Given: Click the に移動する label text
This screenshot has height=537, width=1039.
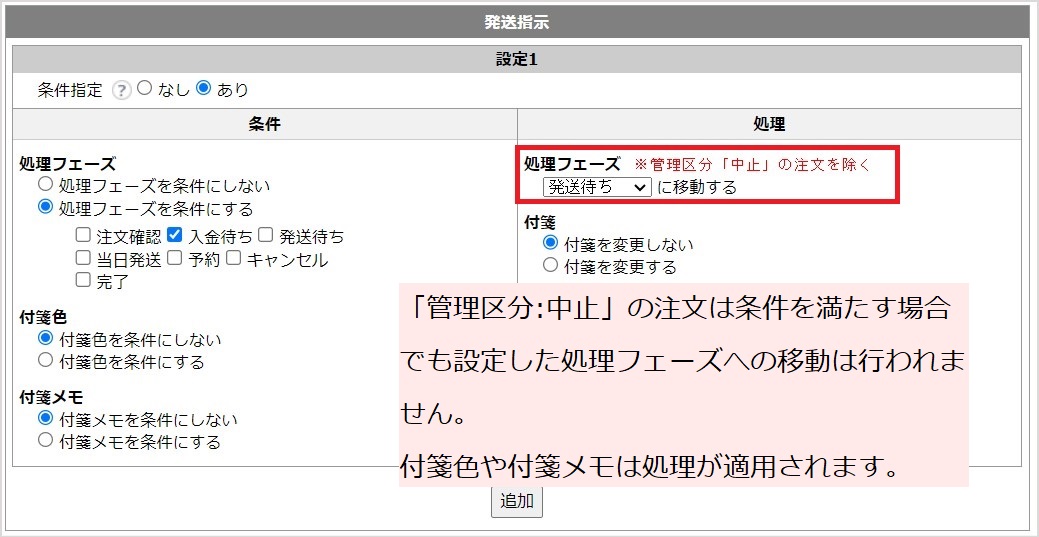Looking at the screenshot, I should [x=697, y=188].
